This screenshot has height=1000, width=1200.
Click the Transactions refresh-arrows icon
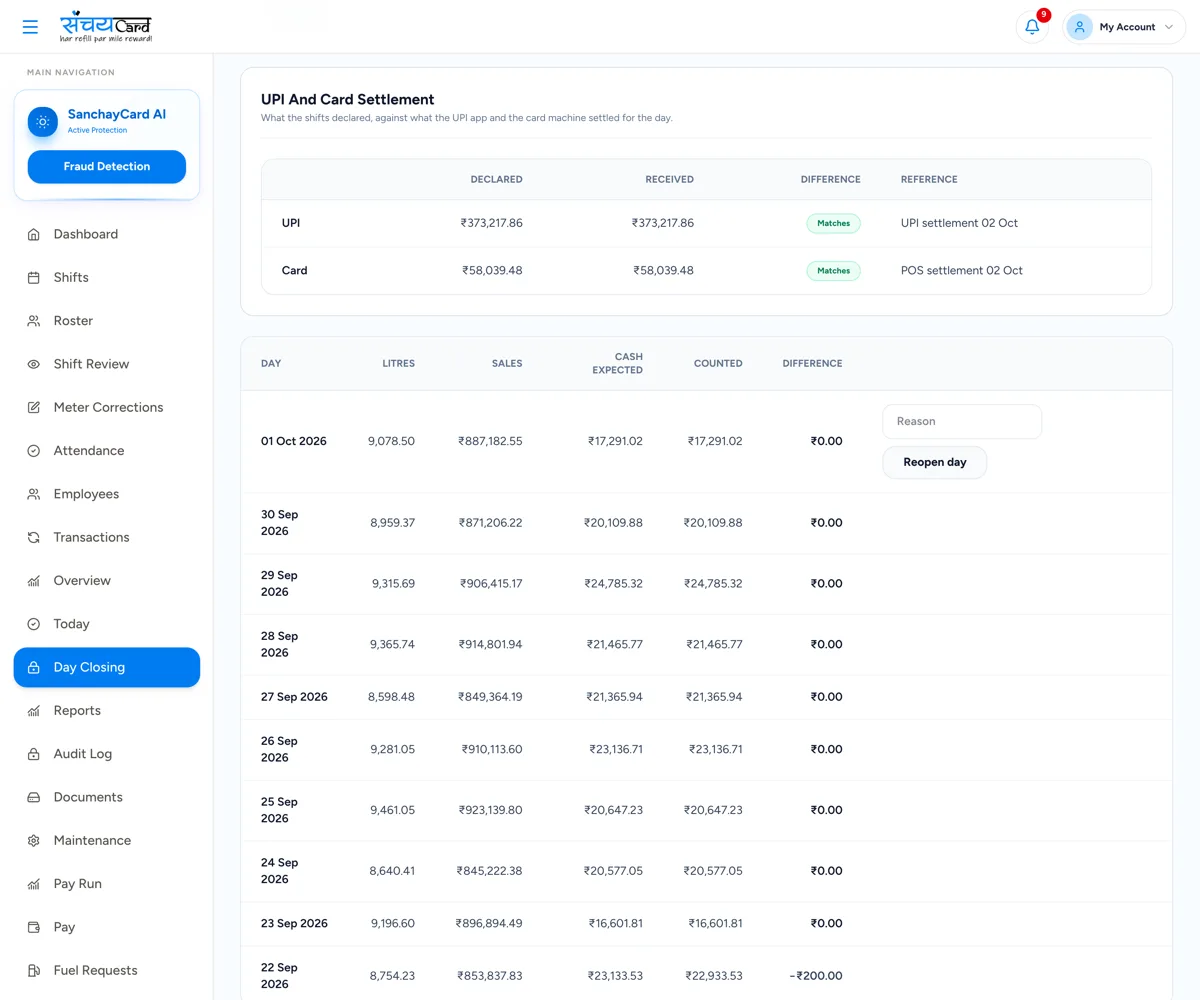coord(33,538)
